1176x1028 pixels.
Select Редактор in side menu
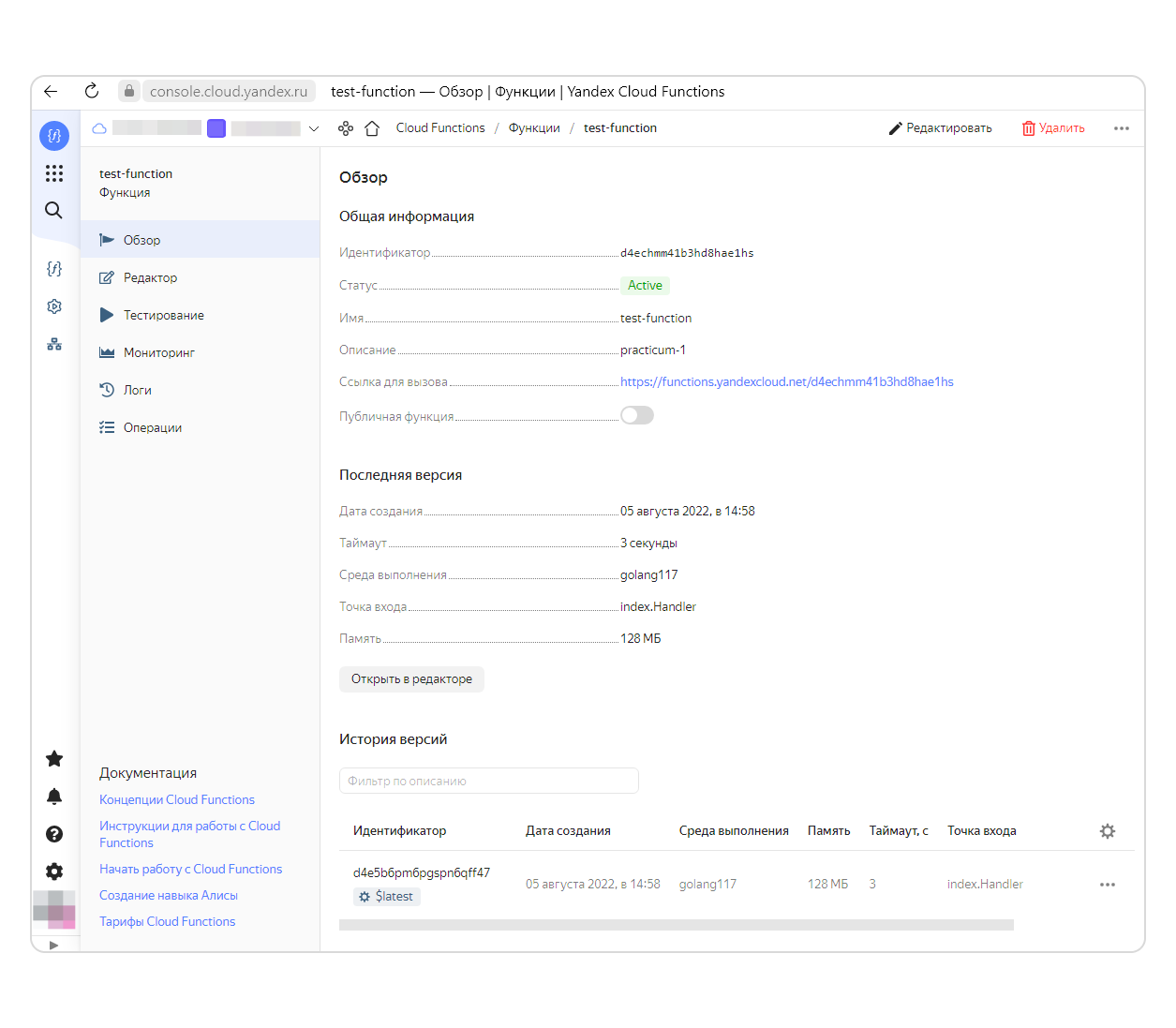pos(200,277)
